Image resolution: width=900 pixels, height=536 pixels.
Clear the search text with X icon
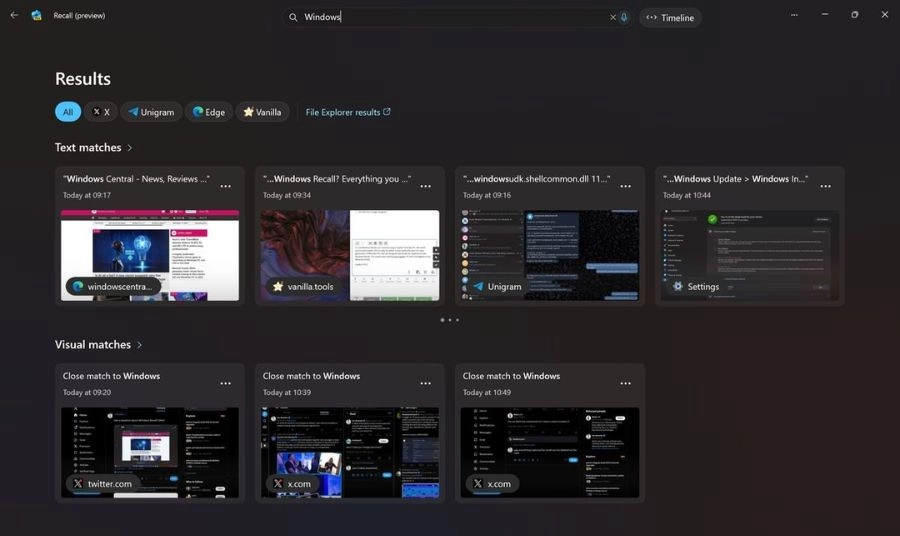612,17
